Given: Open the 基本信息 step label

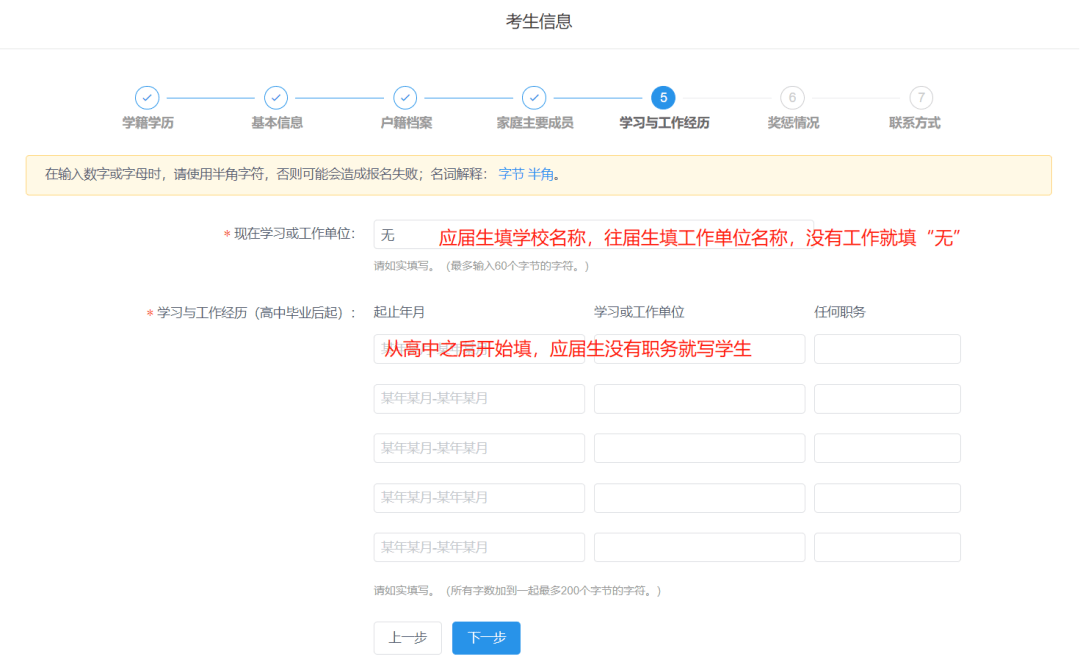Looking at the screenshot, I should coord(277,123).
